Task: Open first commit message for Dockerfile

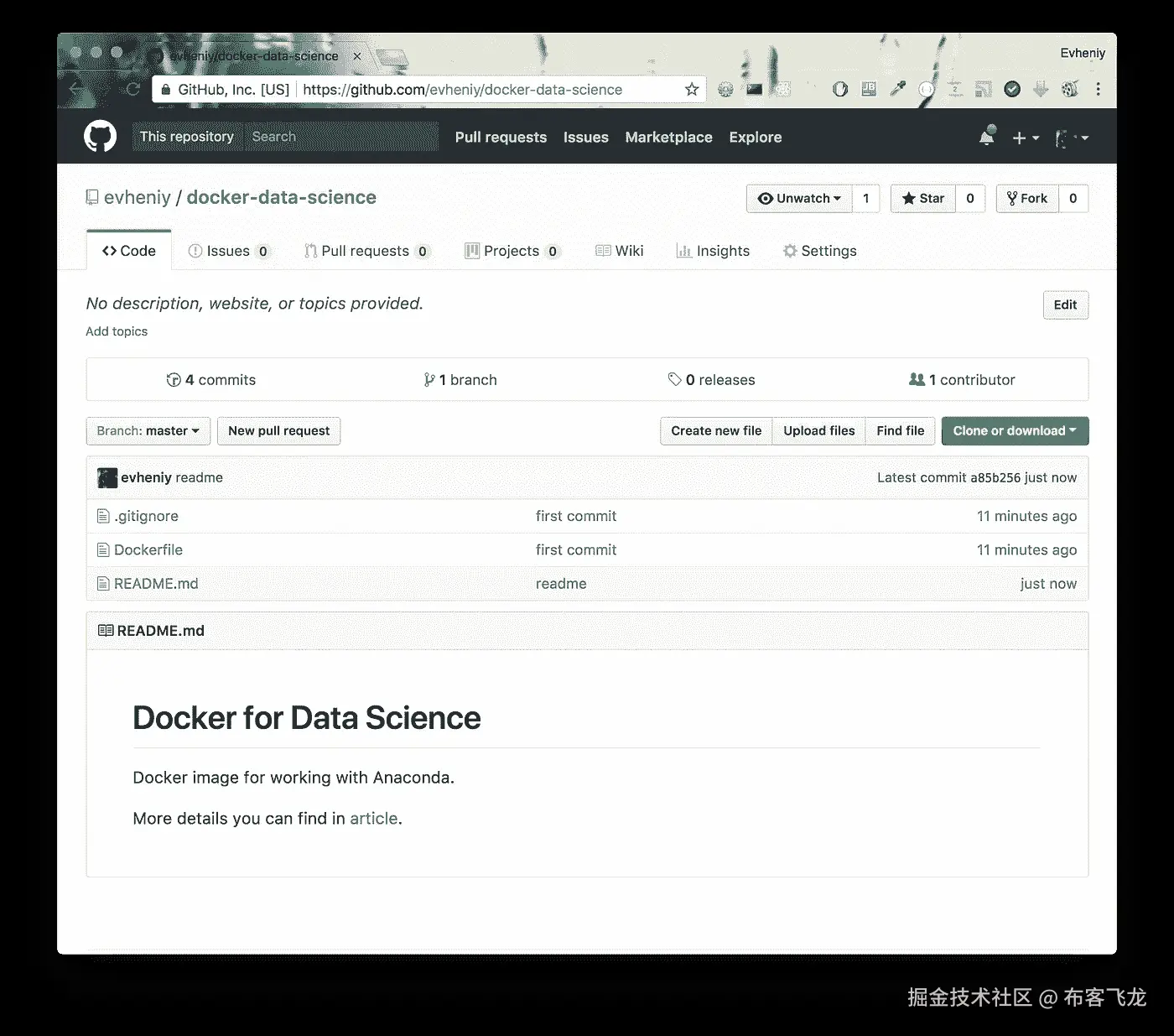Action: click(576, 550)
